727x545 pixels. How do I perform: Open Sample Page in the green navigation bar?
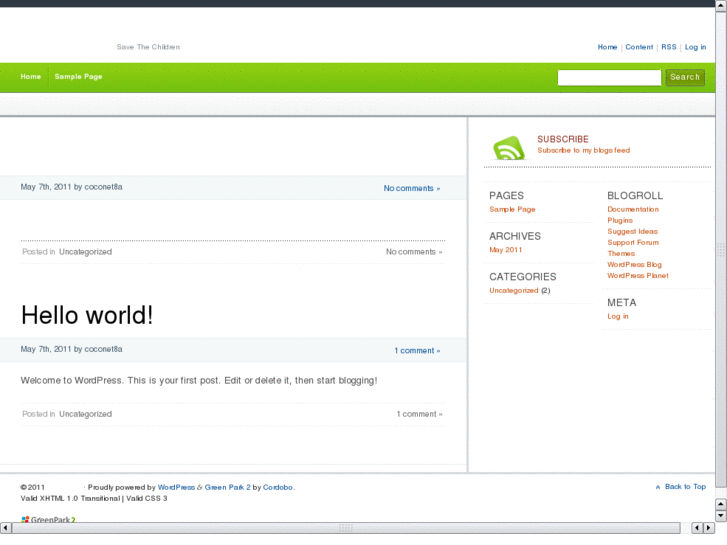(x=78, y=77)
